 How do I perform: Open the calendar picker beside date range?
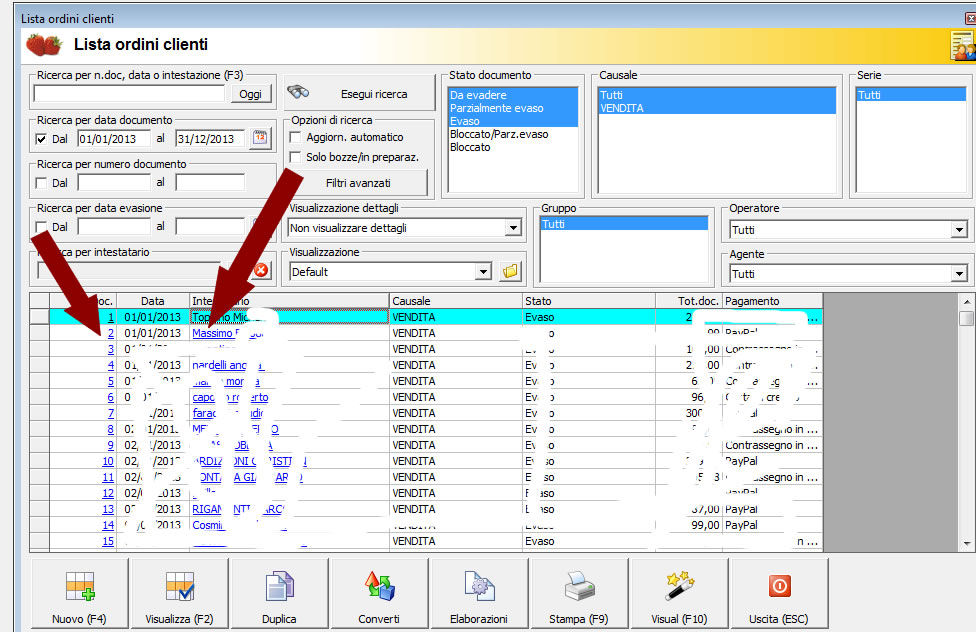[x=261, y=139]
